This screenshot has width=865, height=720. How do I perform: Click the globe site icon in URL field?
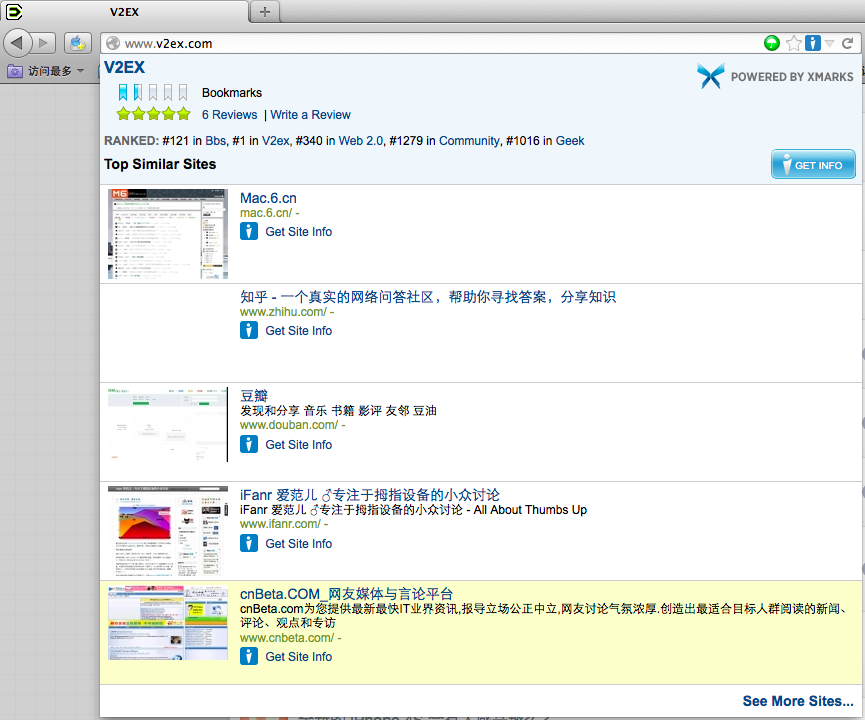(113, 43)
